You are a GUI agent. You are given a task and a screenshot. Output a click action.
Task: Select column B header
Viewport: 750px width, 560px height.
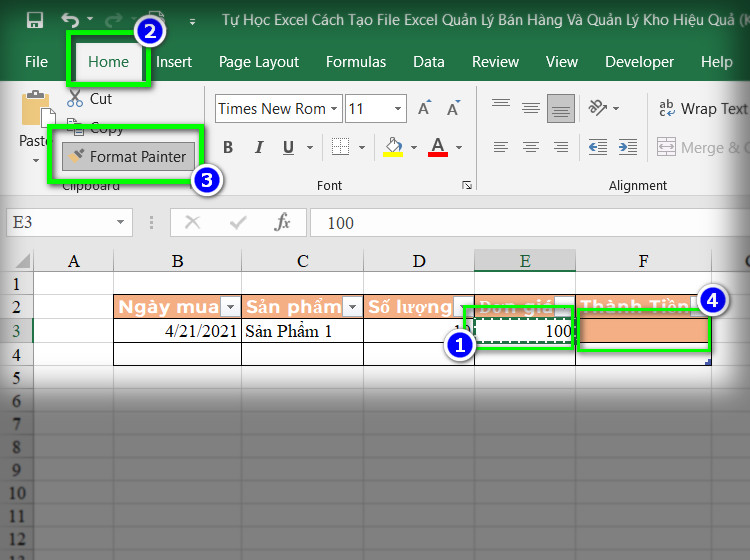[177, 261]
